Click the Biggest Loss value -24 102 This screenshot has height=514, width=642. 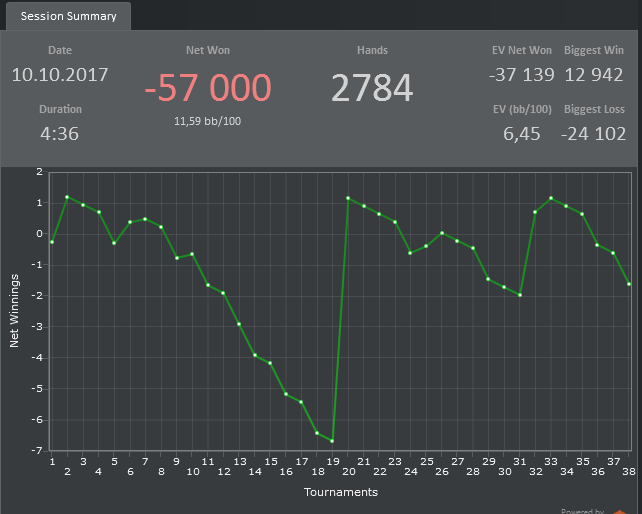pyautogui.click(x=594, y=134)
